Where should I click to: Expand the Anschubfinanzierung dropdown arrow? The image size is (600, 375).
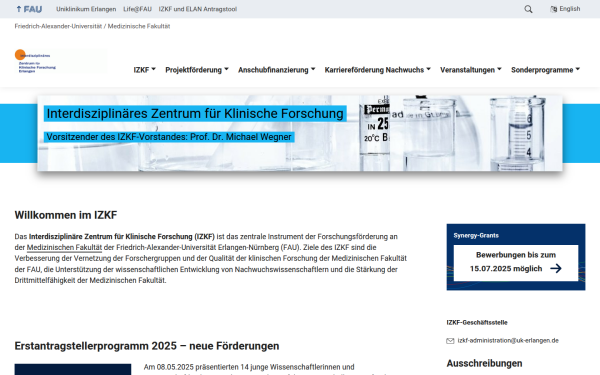tap(313, 69)
